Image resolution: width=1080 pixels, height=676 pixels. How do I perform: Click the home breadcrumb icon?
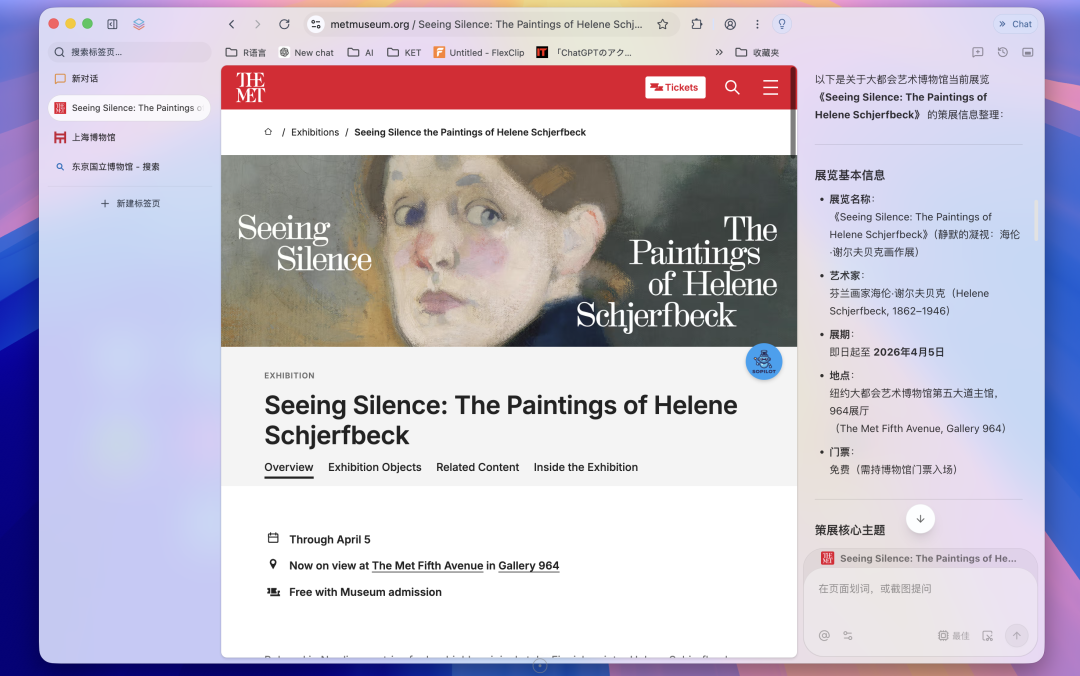click(x=268, y=132)
